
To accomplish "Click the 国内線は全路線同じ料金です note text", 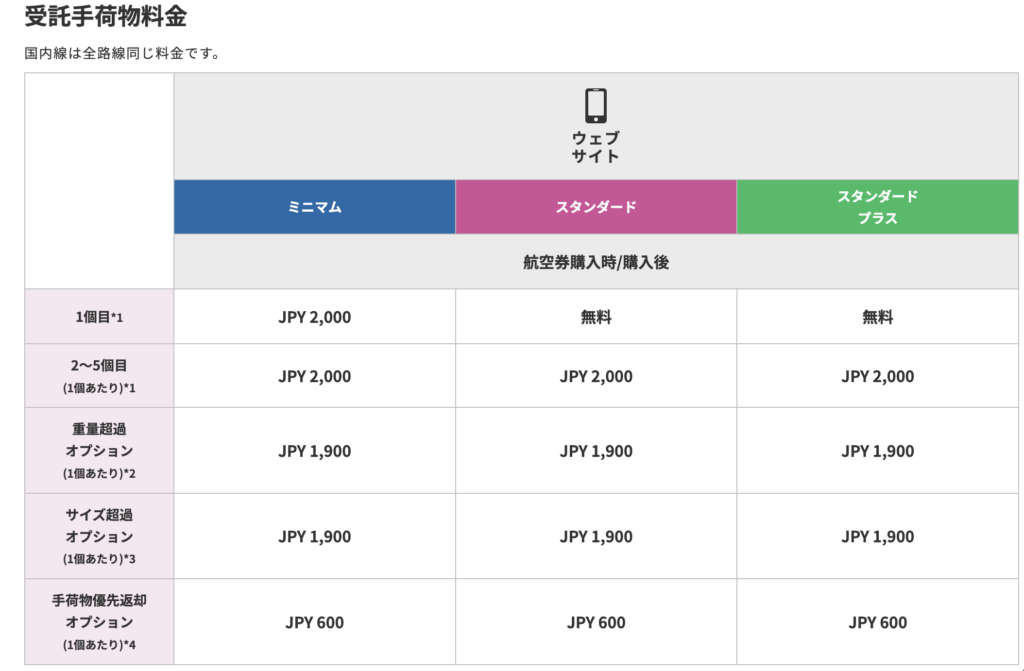I will (x=122, y=52).
